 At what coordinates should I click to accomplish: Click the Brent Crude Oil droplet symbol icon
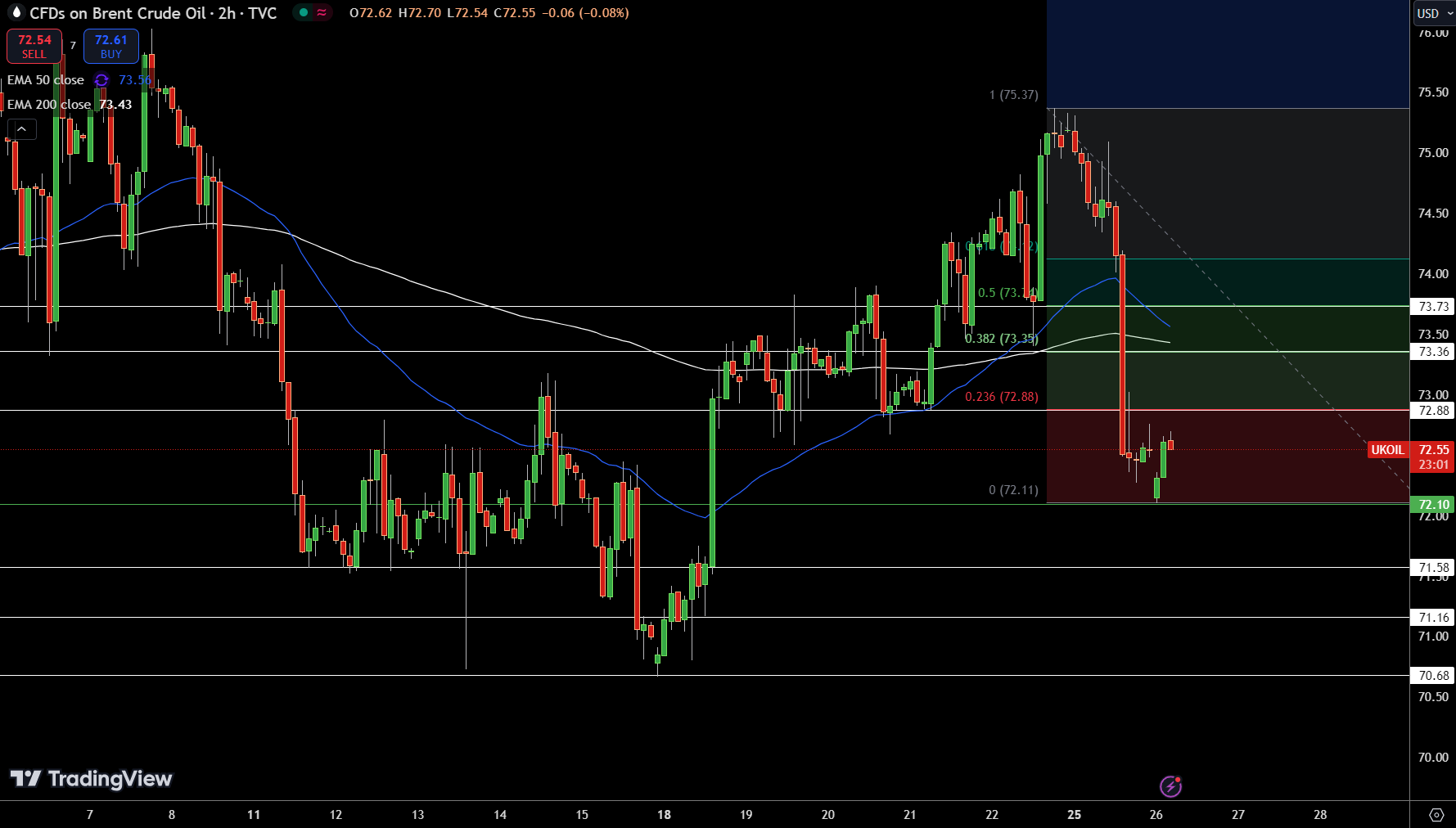16,12
